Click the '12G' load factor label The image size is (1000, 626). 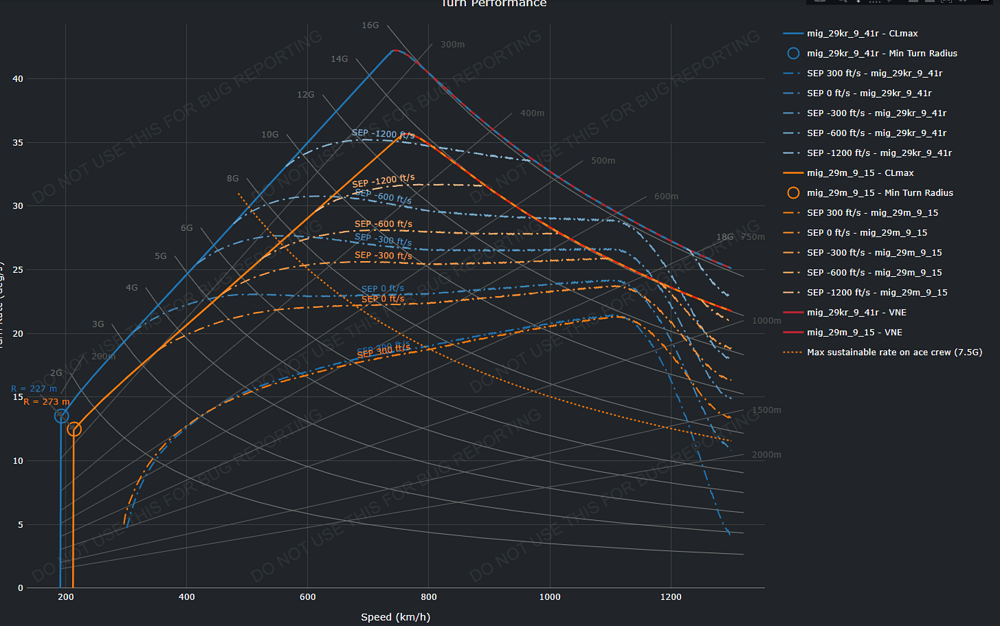click(305, 94)
